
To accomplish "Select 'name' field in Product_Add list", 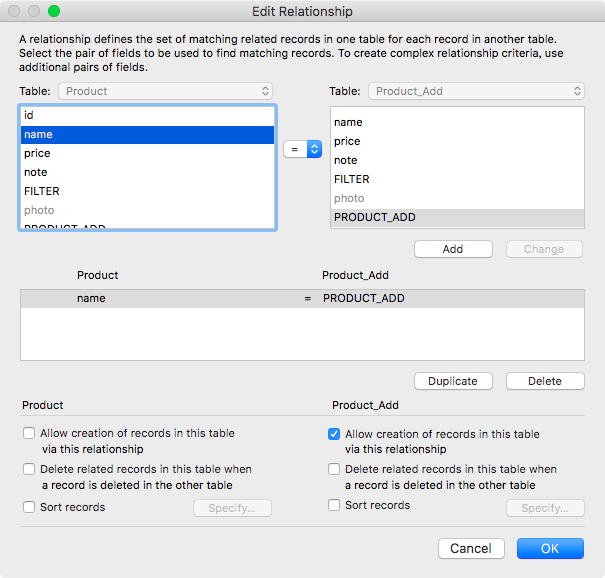I will [x=457, y=122].
